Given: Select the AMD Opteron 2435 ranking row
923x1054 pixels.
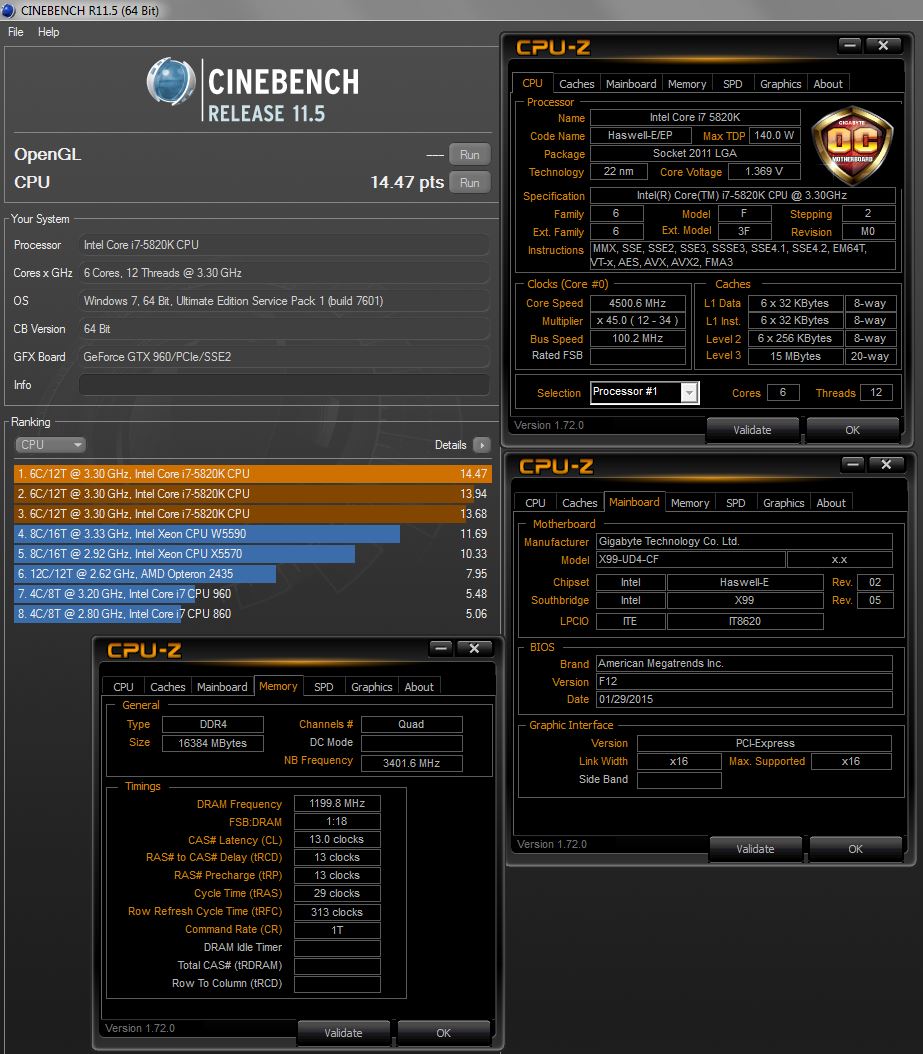Looking at the screenshot, I should (x=253, y=574).
